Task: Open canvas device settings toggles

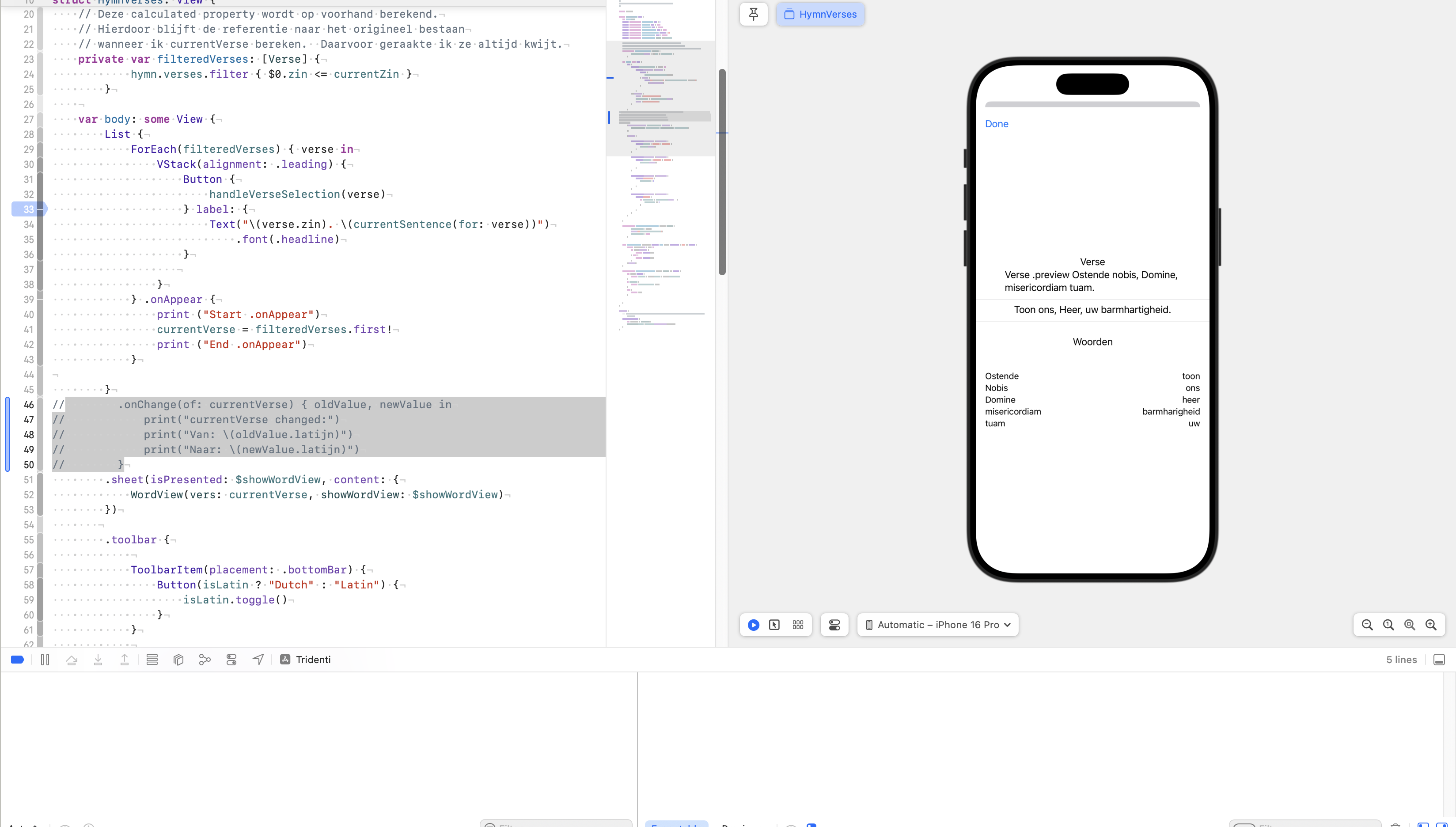Action: (834, 625)
